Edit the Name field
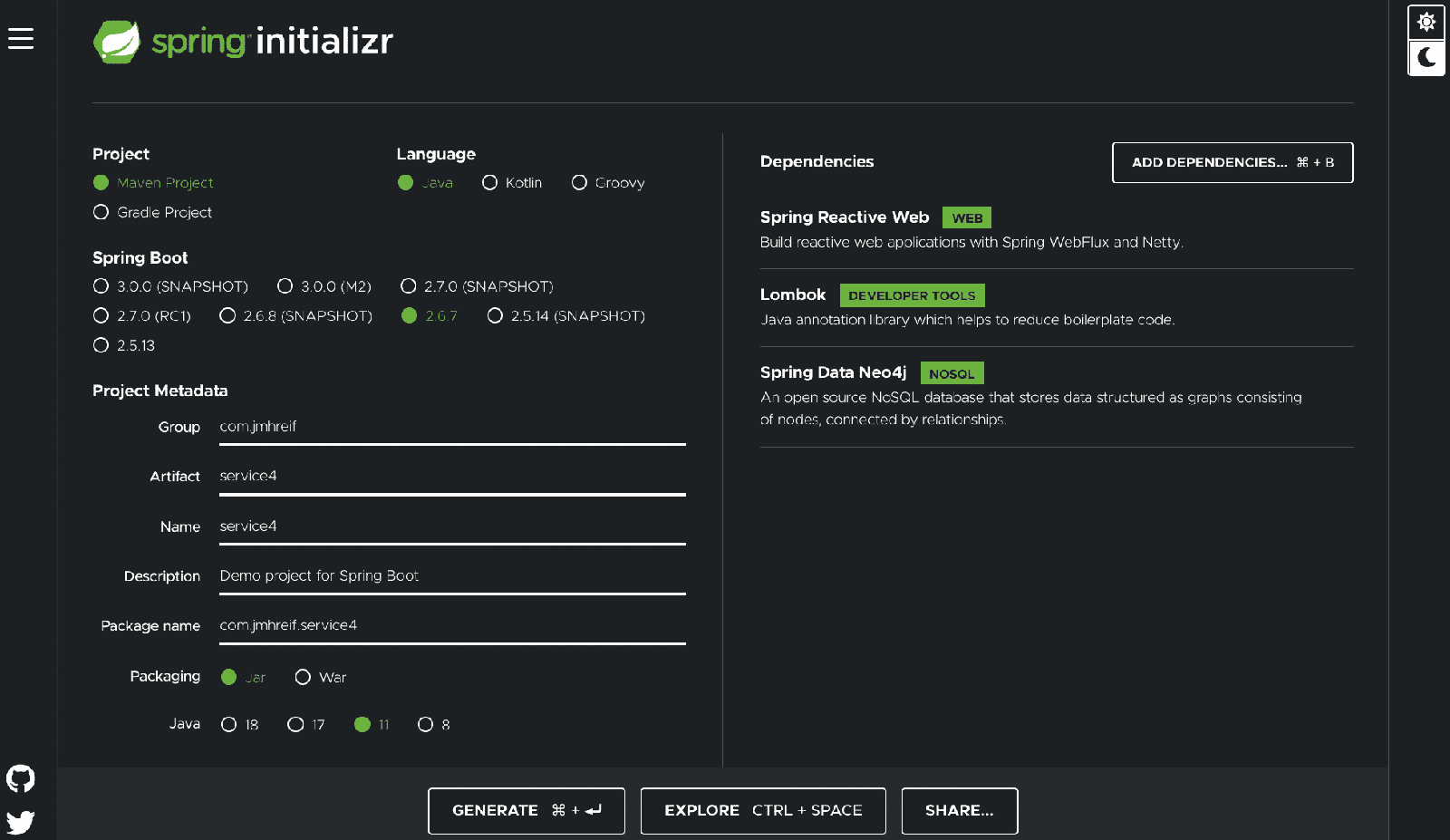This screenshot has height=840, width=1450. coord(452,526)
